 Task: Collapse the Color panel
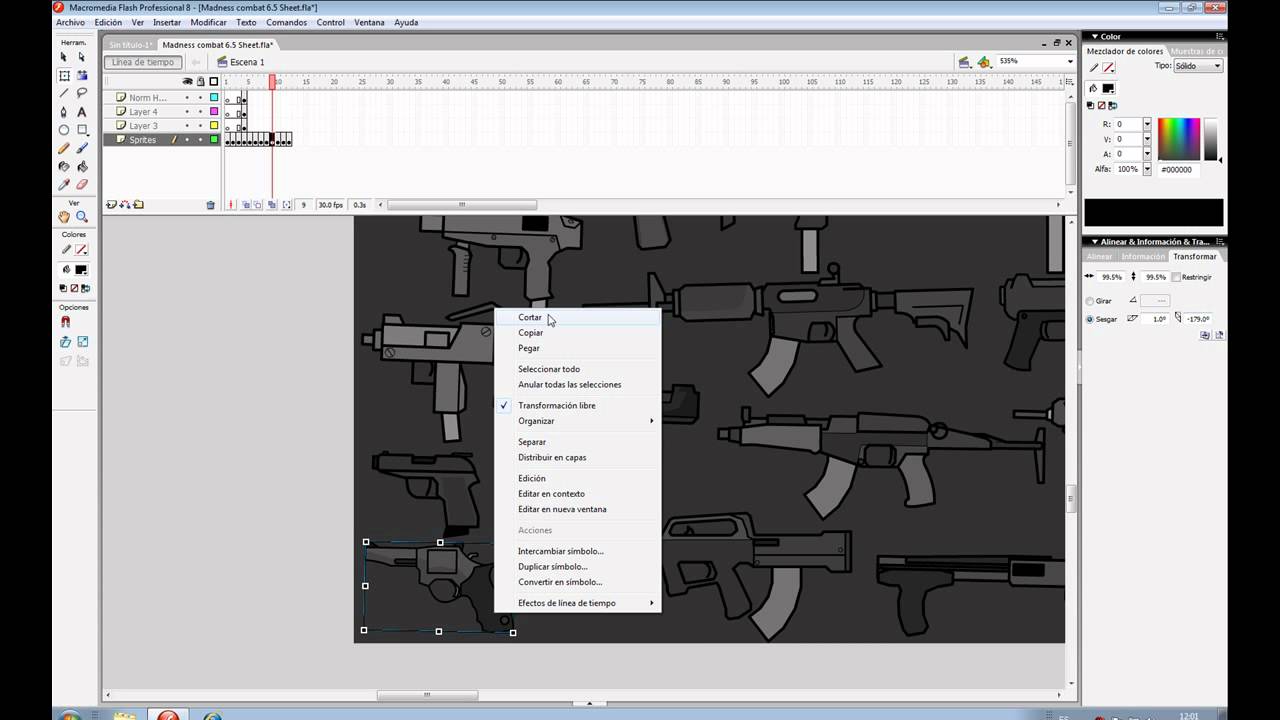1095,36
